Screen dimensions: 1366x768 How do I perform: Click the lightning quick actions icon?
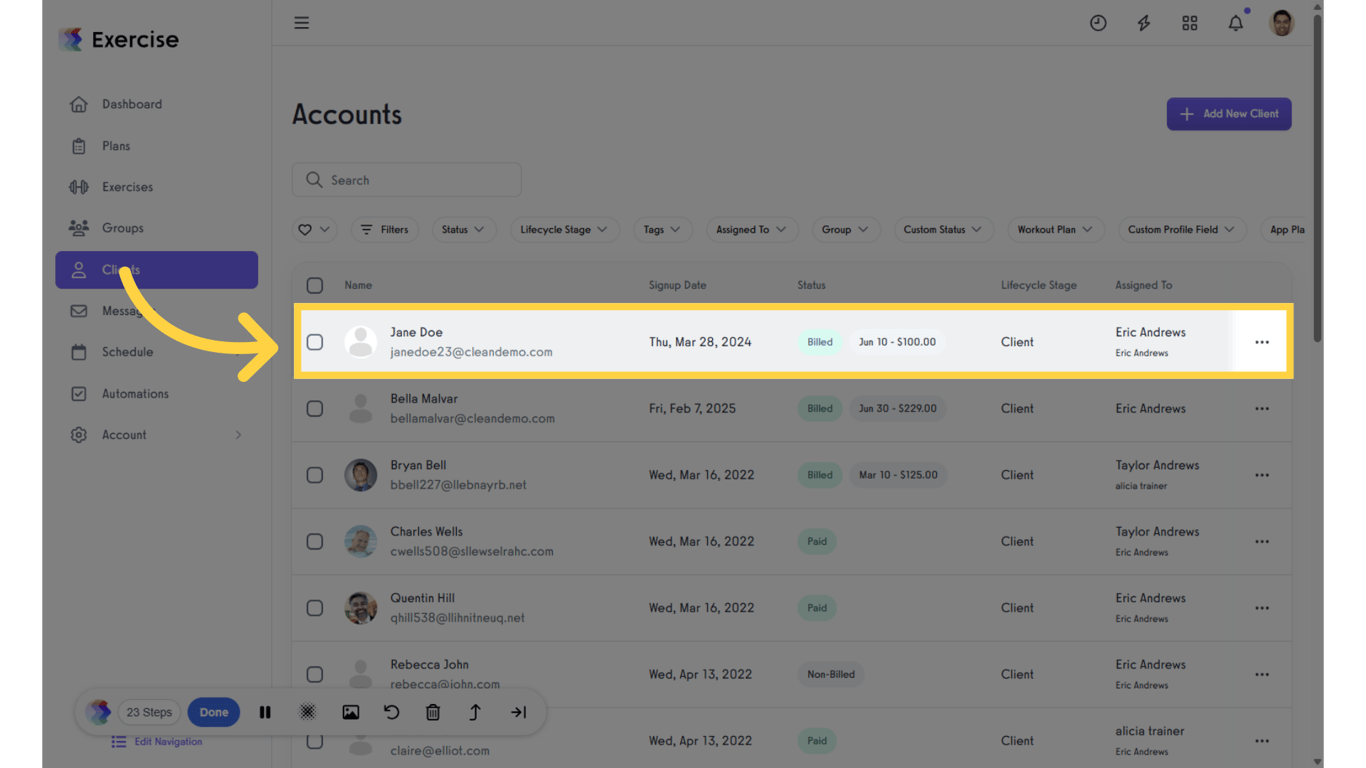point(1143,22)
